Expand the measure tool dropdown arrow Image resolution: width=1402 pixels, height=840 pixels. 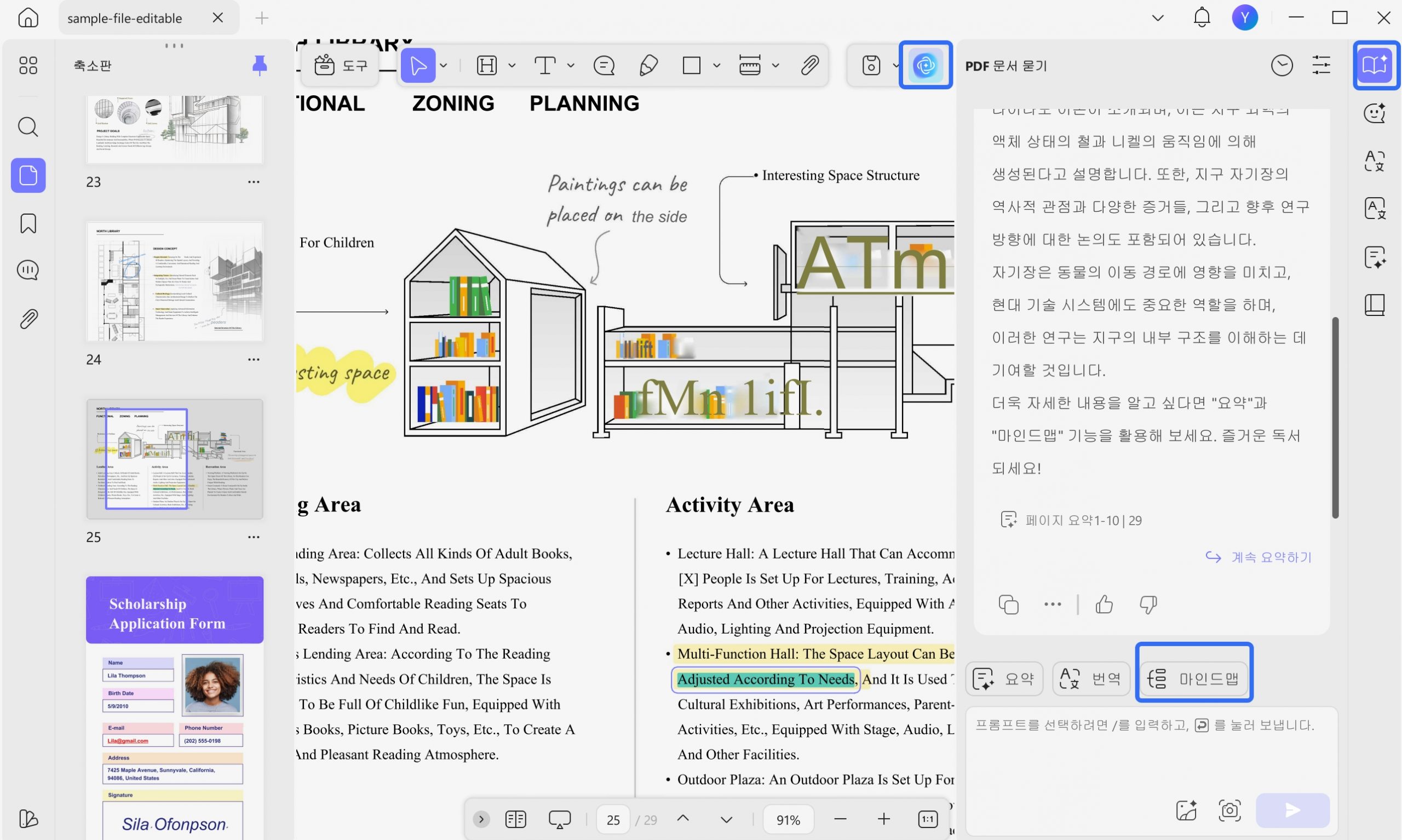pos(775,66)
